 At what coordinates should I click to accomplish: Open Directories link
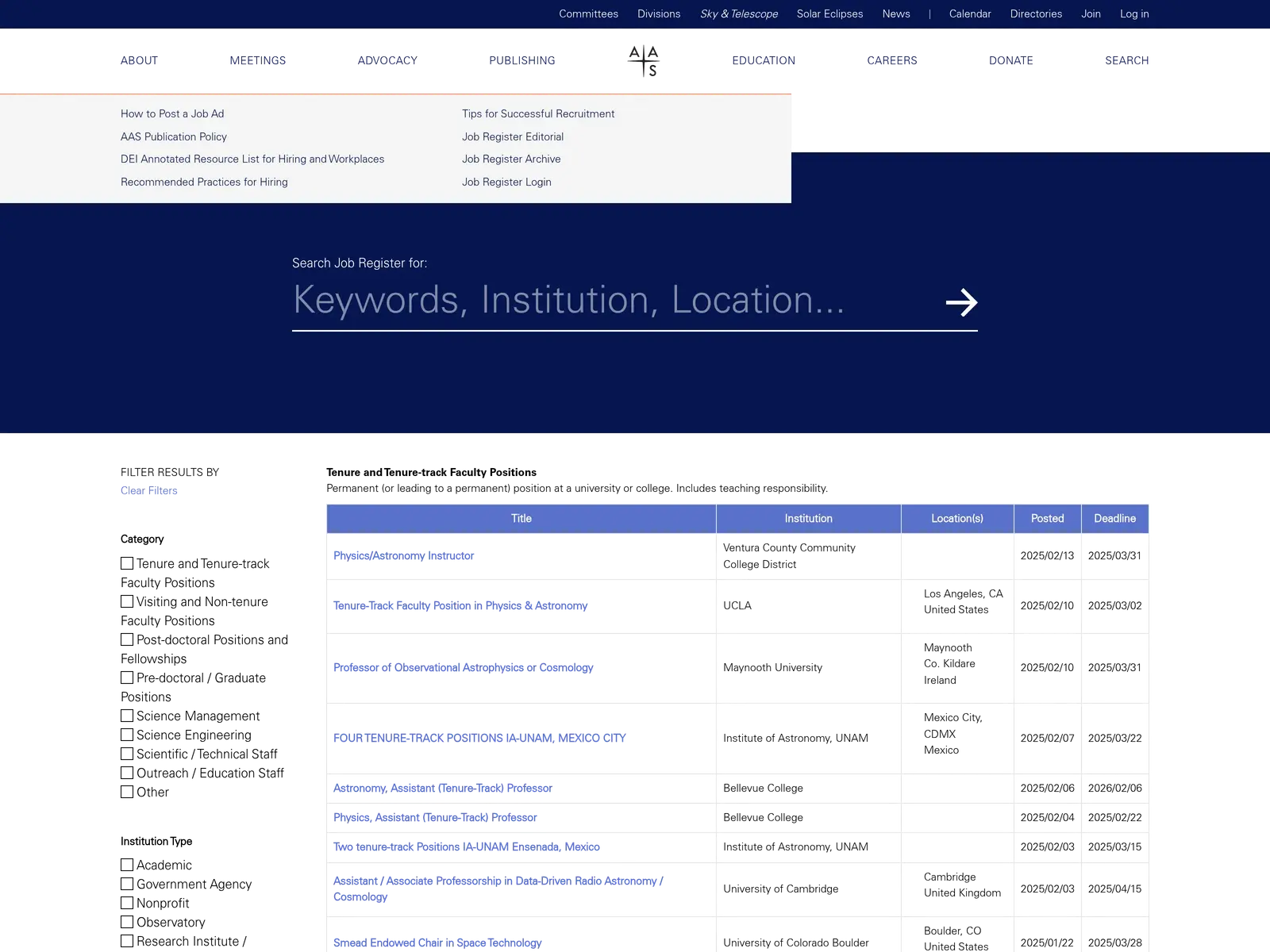point(1036,13)
